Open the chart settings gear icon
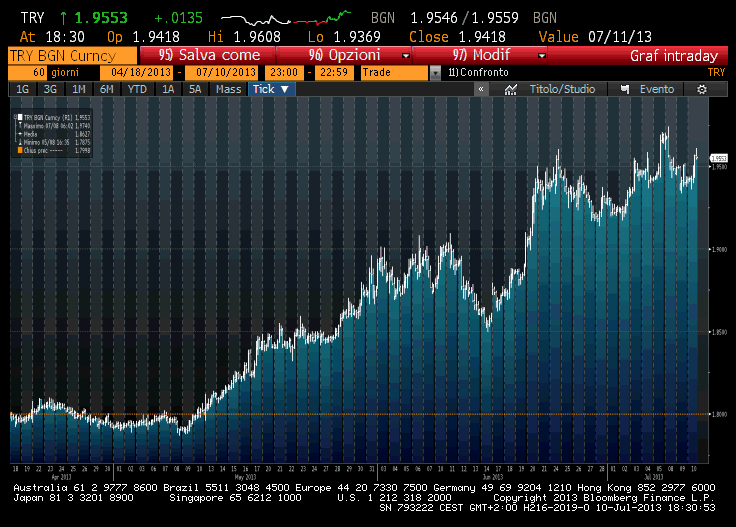The width and height of the screenshot is (736, 527). (x=702, y=89)
